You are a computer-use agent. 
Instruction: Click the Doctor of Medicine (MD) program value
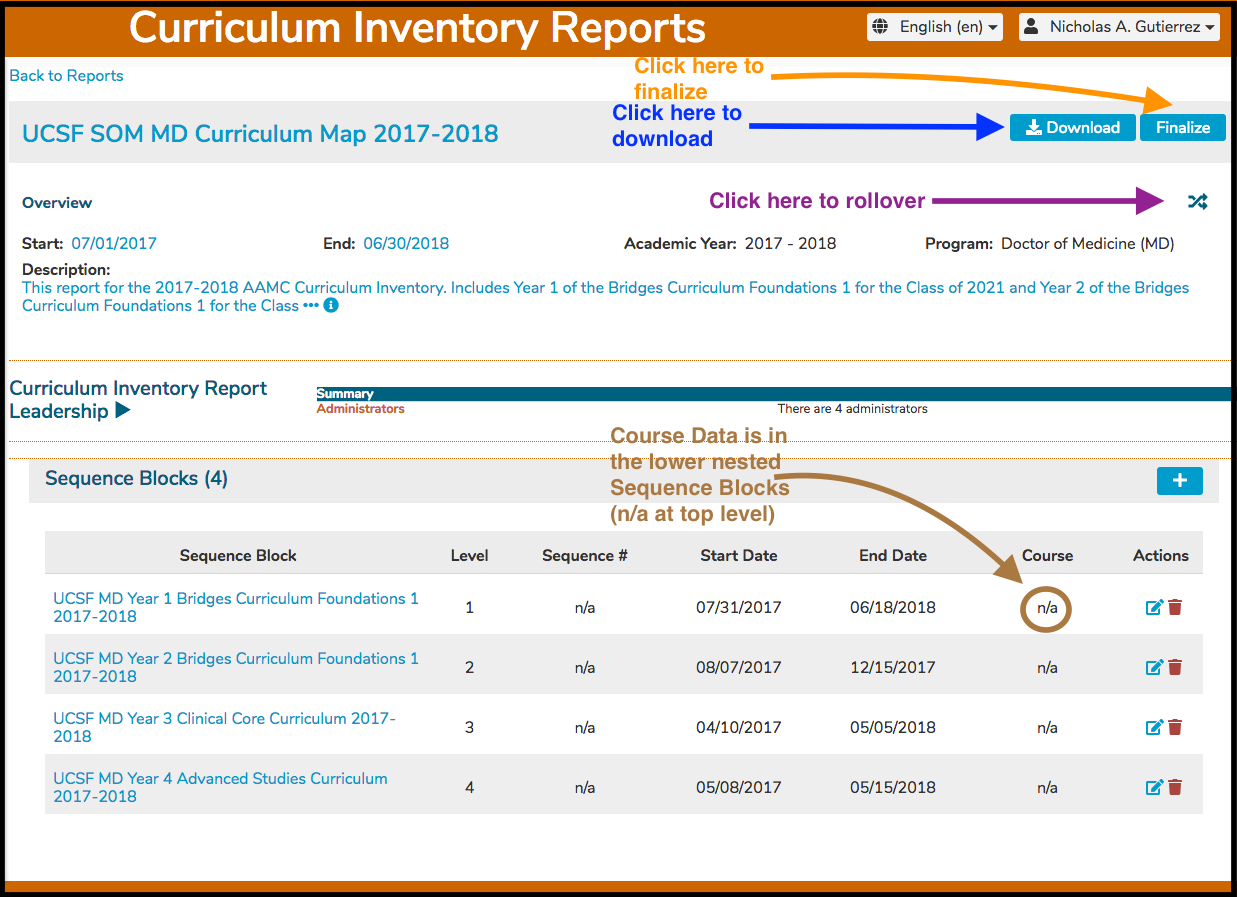[x=1088, y=243]
